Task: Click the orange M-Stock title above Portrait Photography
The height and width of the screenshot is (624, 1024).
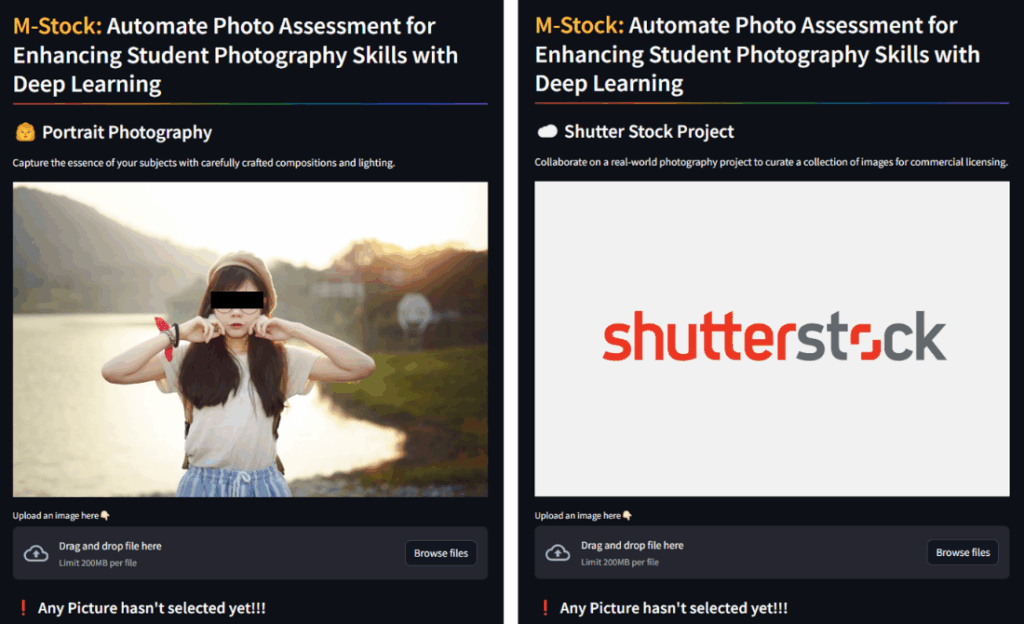Action: pos(57,27)
